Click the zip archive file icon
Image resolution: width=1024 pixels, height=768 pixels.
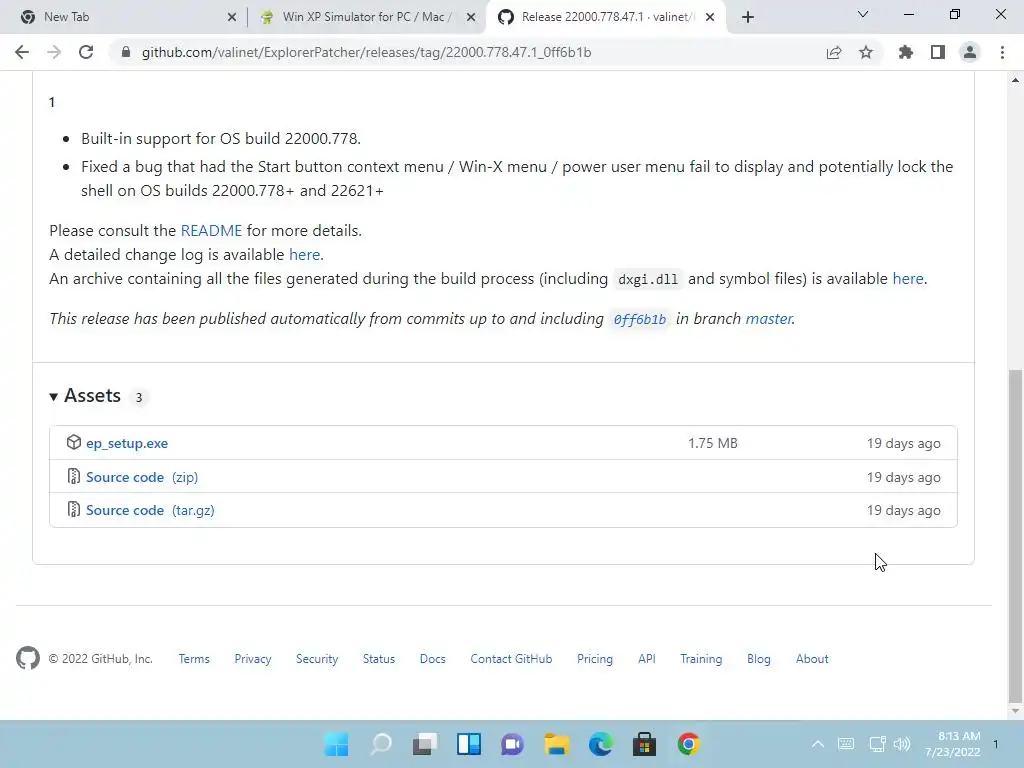(74, 477)
